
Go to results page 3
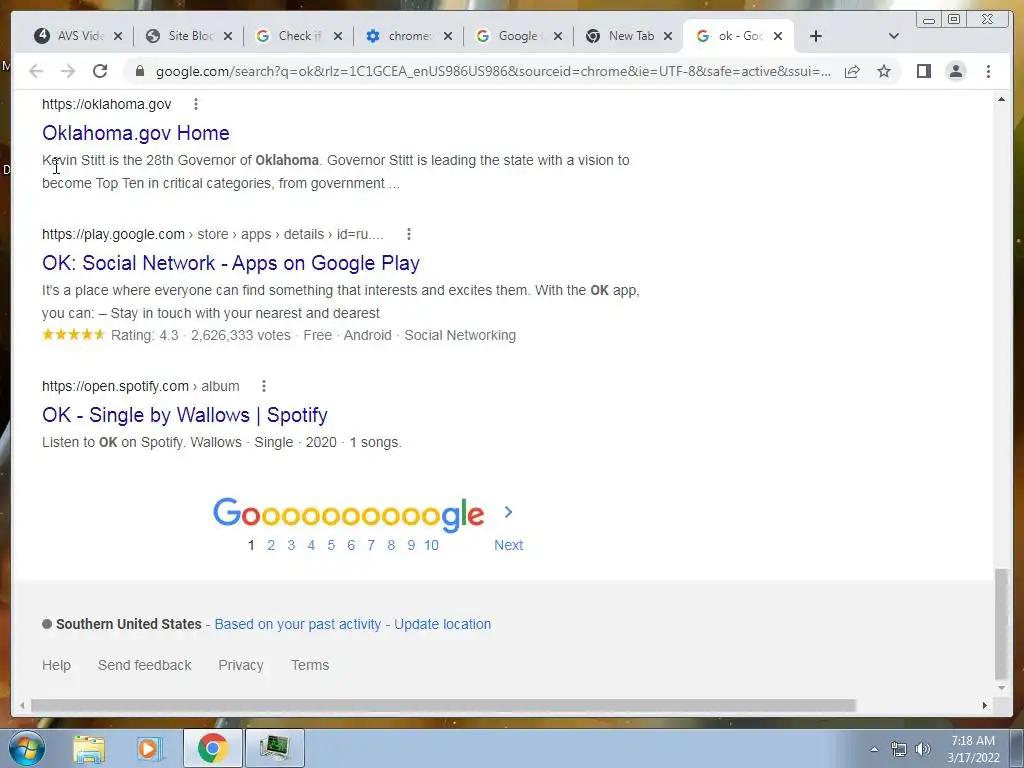(x=291, y=545)
